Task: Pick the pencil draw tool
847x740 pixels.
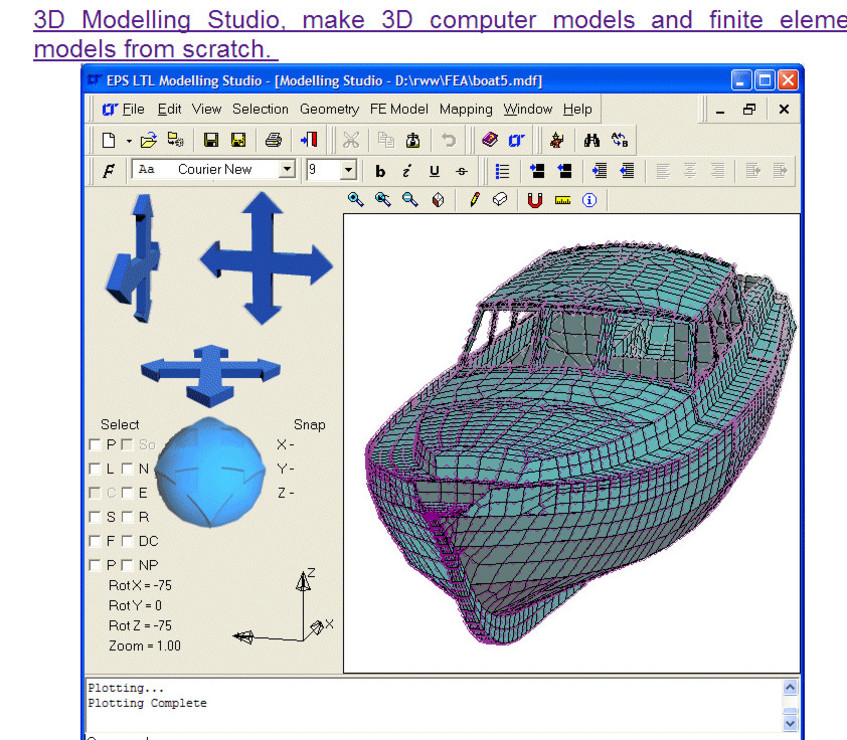Action: pyautogui.click(x=474, y=200)
